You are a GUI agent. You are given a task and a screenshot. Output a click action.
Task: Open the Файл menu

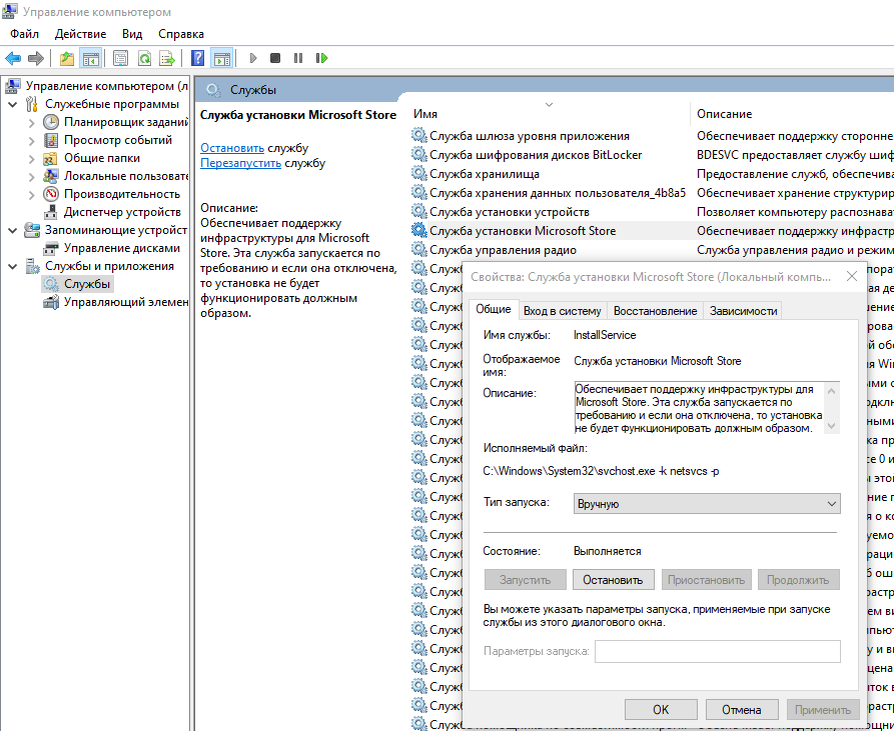(25, 34)
